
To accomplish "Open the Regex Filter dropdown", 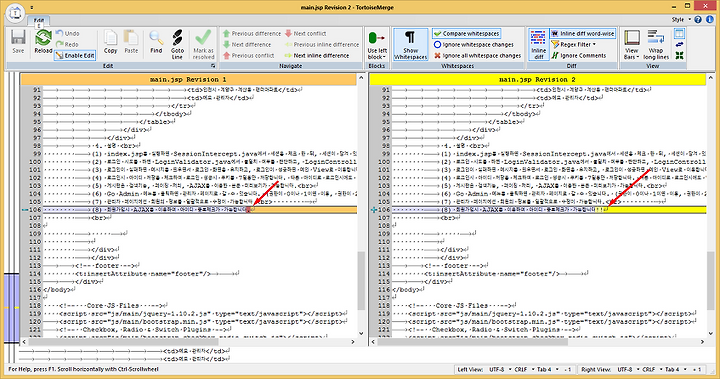I will [x=574, y=45].
